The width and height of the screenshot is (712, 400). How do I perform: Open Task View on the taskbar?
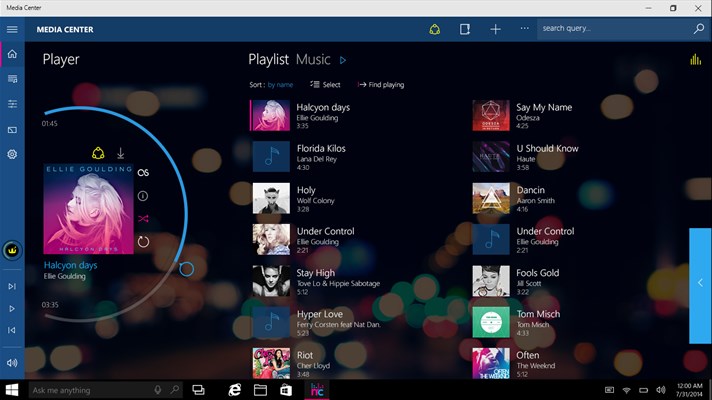click(198, 390)
